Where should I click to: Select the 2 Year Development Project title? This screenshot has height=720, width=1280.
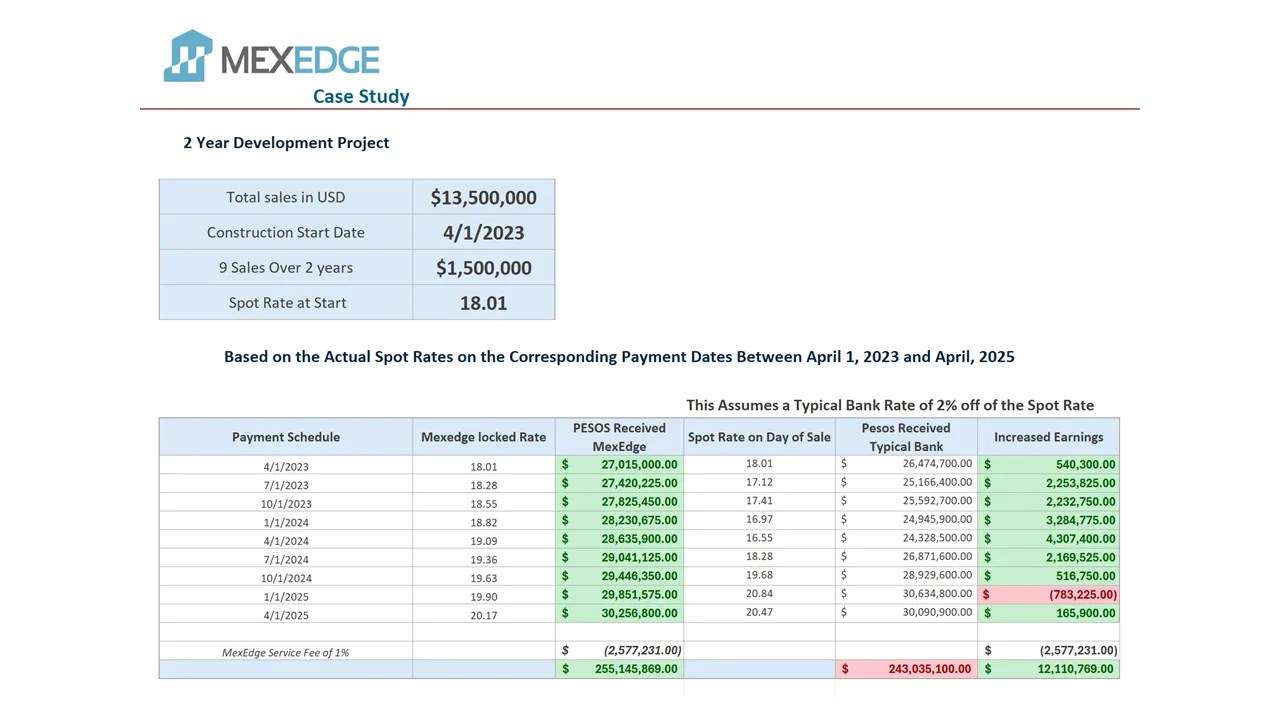coord(286,143)
